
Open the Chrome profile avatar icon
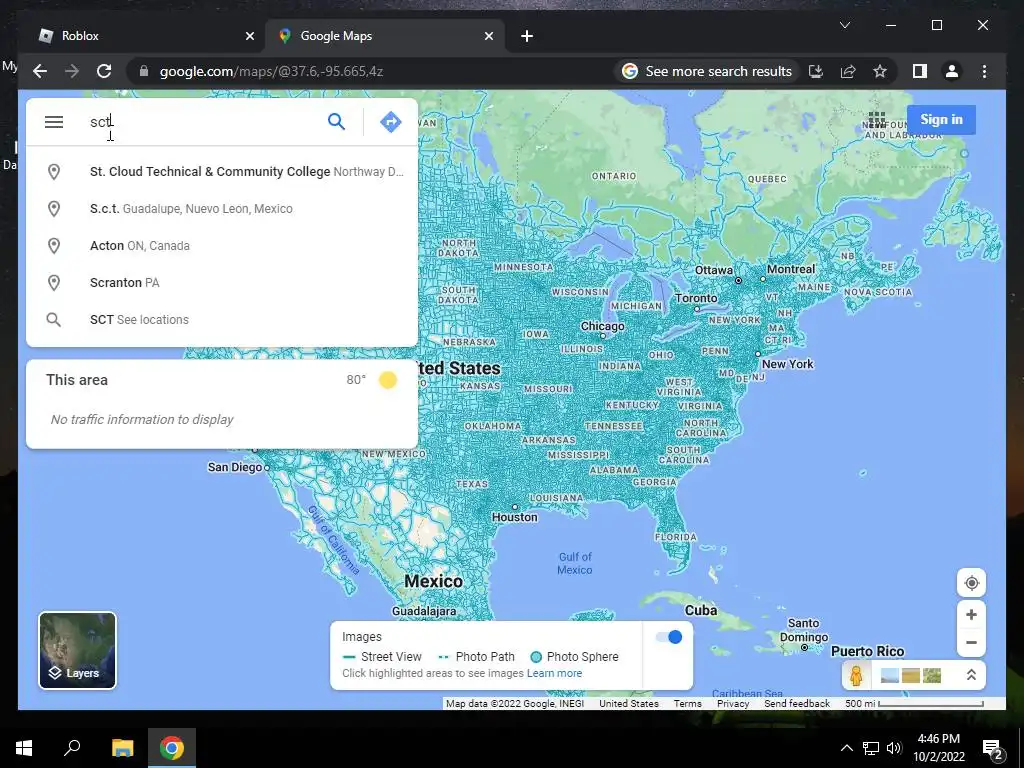[x=952, y=71]
